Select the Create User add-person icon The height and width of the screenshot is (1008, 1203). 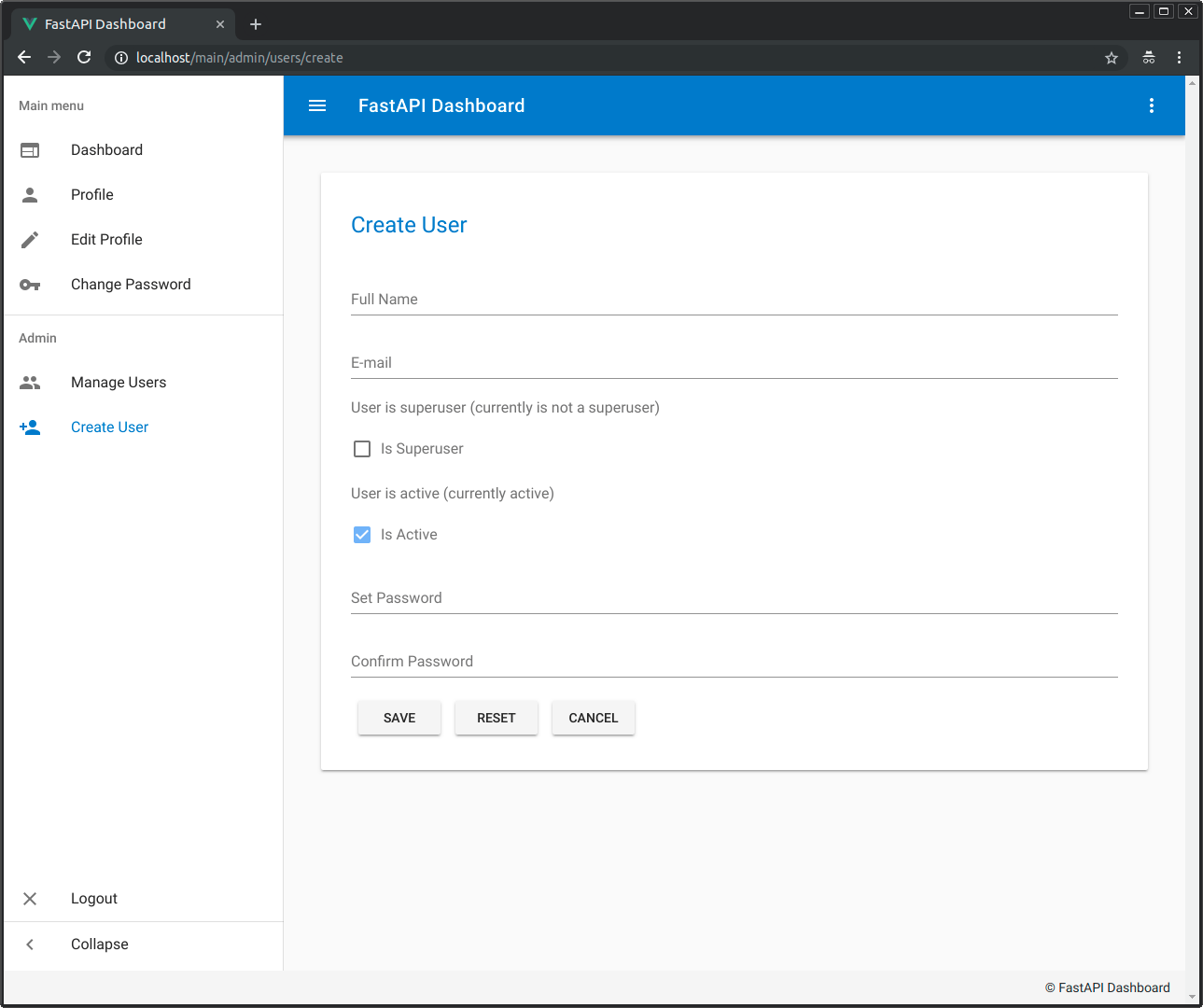pos(30,427)
